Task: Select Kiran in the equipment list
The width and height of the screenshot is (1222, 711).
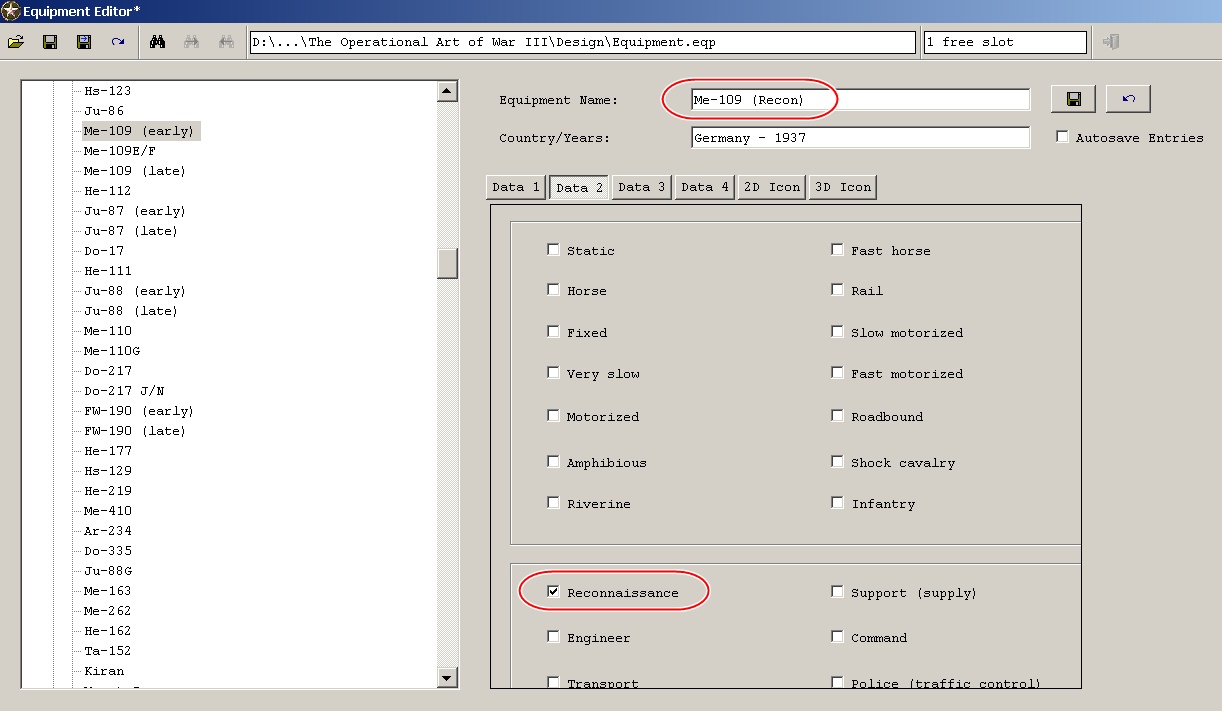Action: 104,671
